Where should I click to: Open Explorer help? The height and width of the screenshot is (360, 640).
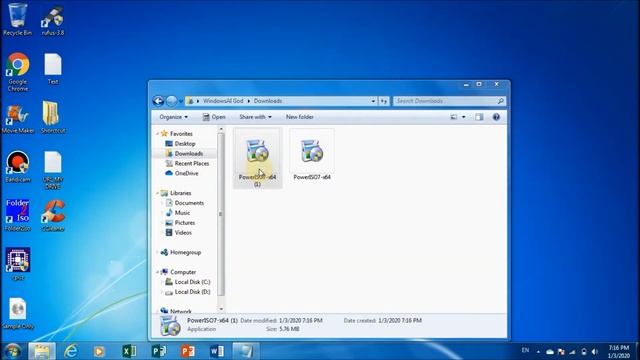coord(496,117)
